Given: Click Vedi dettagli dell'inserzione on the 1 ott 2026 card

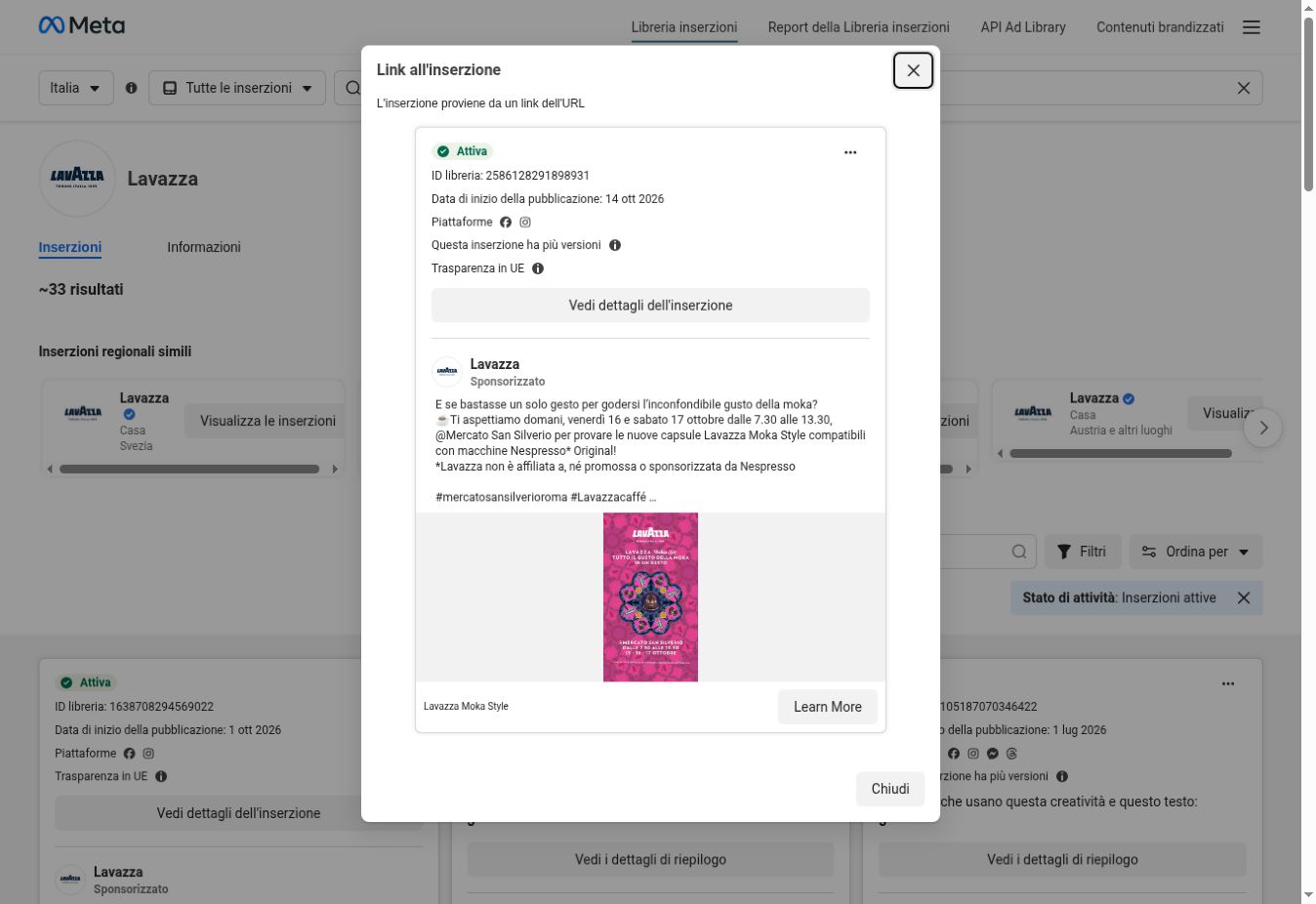Looking at the screenshot, I should (x=238, y=813).
